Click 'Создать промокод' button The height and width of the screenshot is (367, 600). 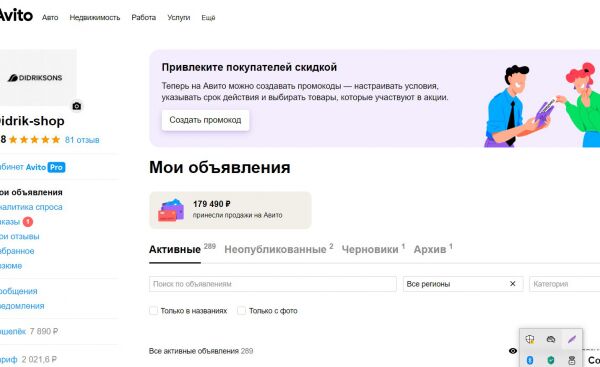click(x=205, y=120)
